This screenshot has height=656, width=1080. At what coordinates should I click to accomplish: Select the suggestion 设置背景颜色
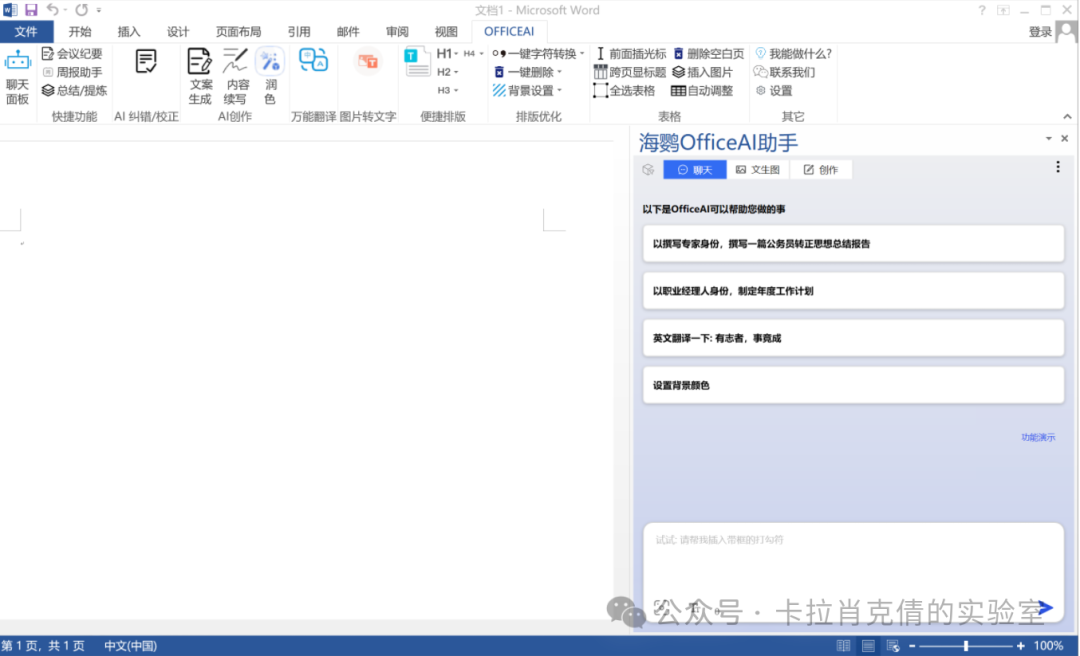click(x=853, y=385)
